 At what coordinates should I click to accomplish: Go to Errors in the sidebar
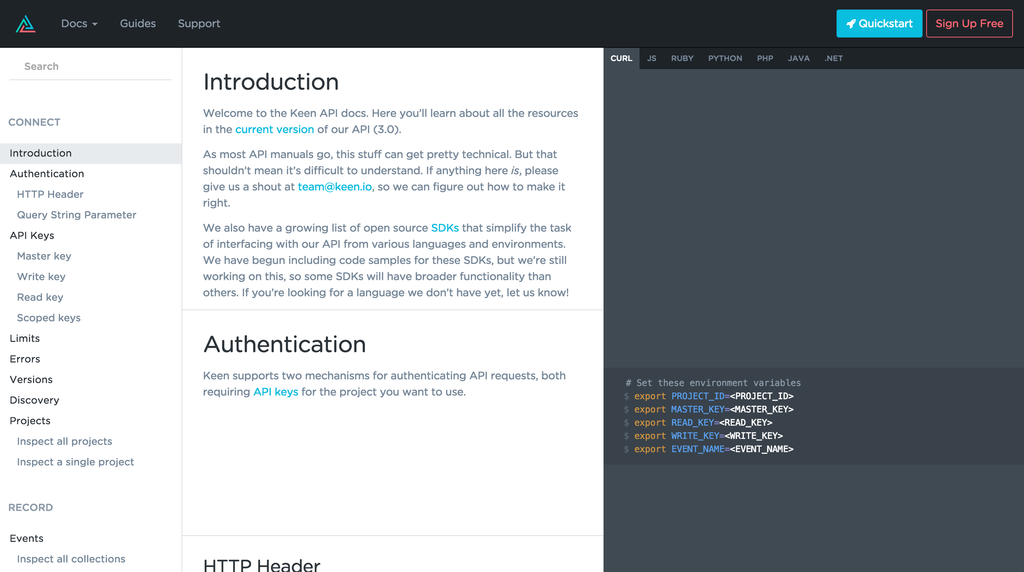pyautogui.click(x=25, y=359)
